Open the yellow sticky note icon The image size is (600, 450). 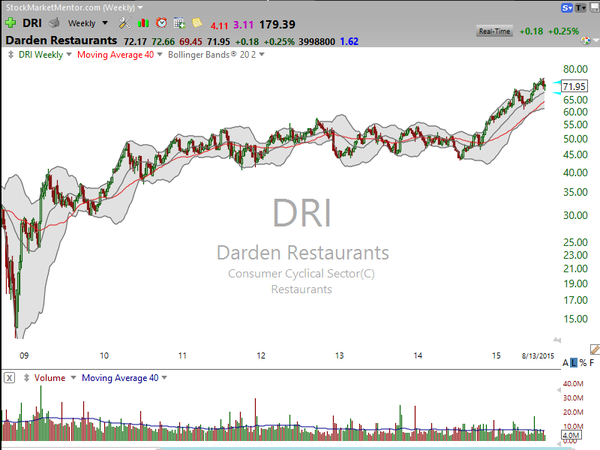coord(197,23)
